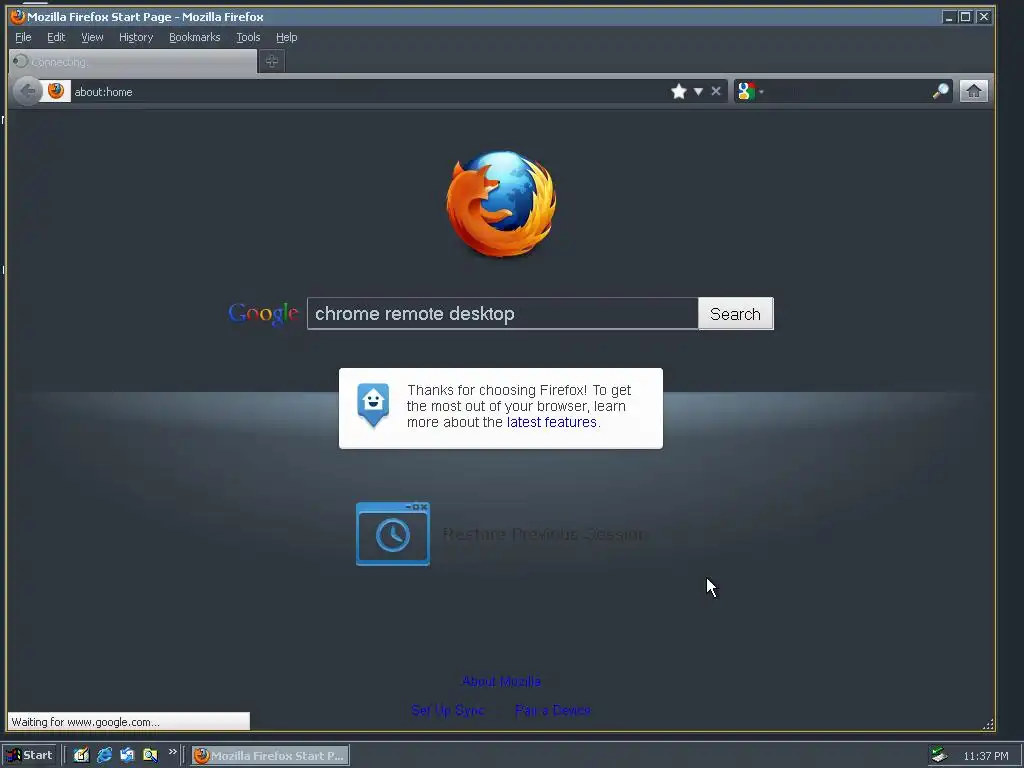Open the File menu

coord(23,37)
